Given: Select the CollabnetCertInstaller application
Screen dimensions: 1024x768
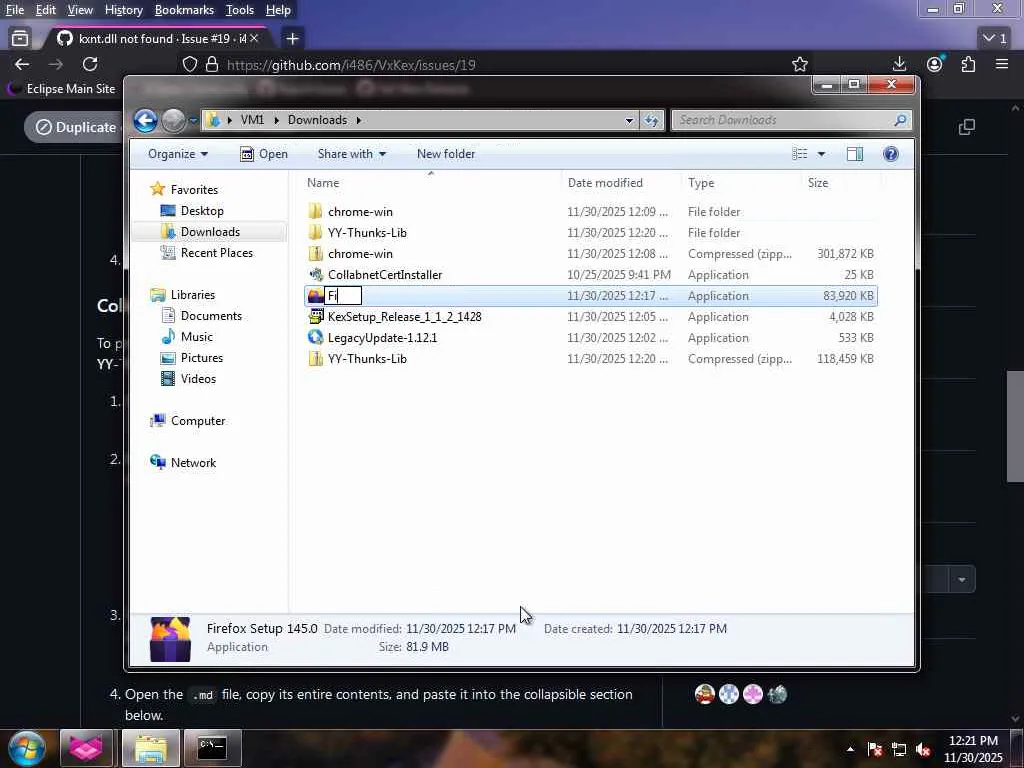Looking at the screenshot, I should pos(590,275).
